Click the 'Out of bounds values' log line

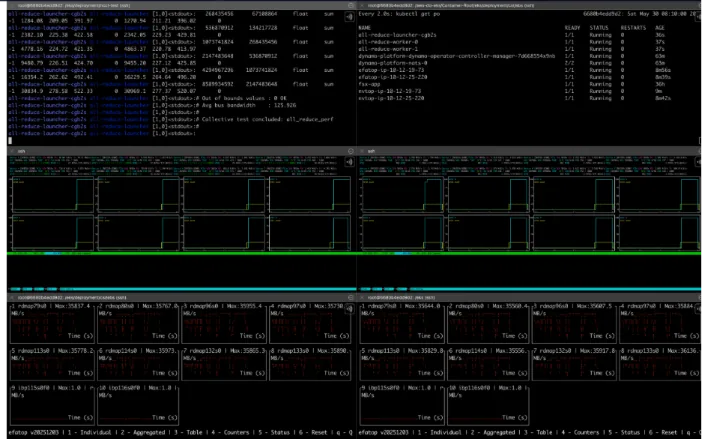244,98
